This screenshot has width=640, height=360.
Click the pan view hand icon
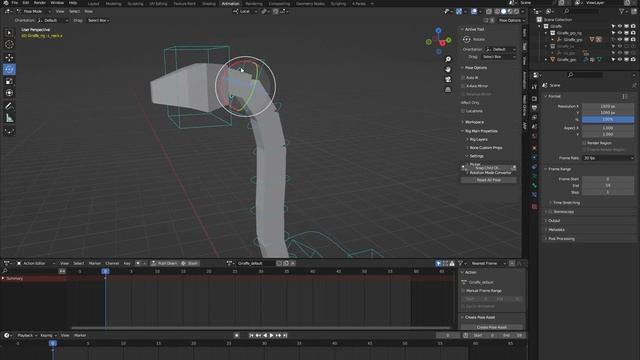(x=448, y=69)
